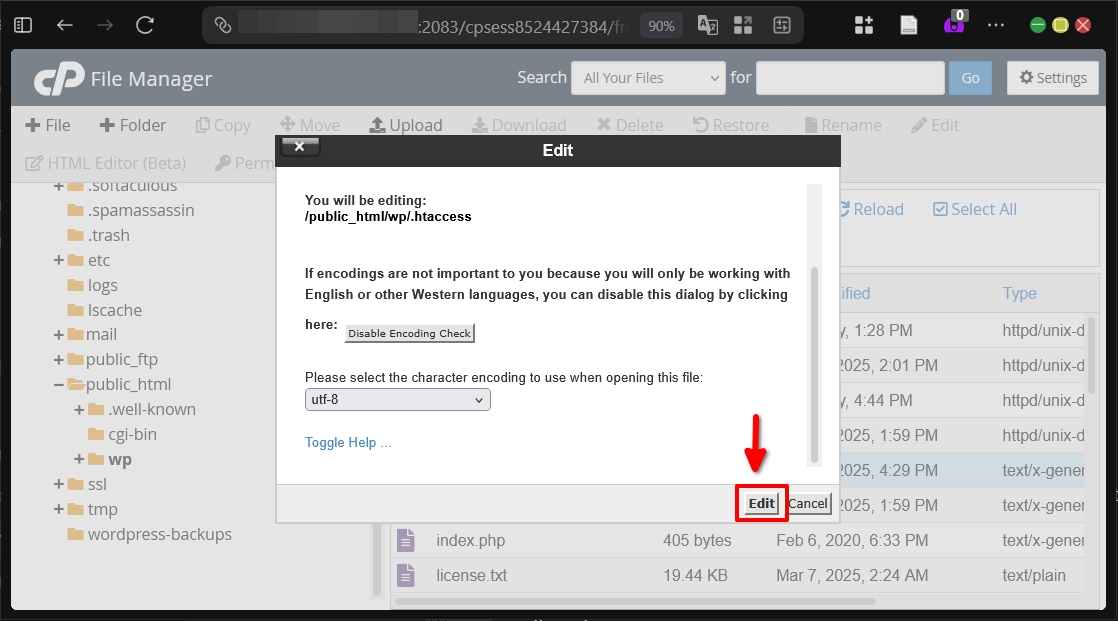Open the utf-8 character encoding dropdown
This screenshot has width=1118, height=621.
pyautogui.click(x=397, y=399)
